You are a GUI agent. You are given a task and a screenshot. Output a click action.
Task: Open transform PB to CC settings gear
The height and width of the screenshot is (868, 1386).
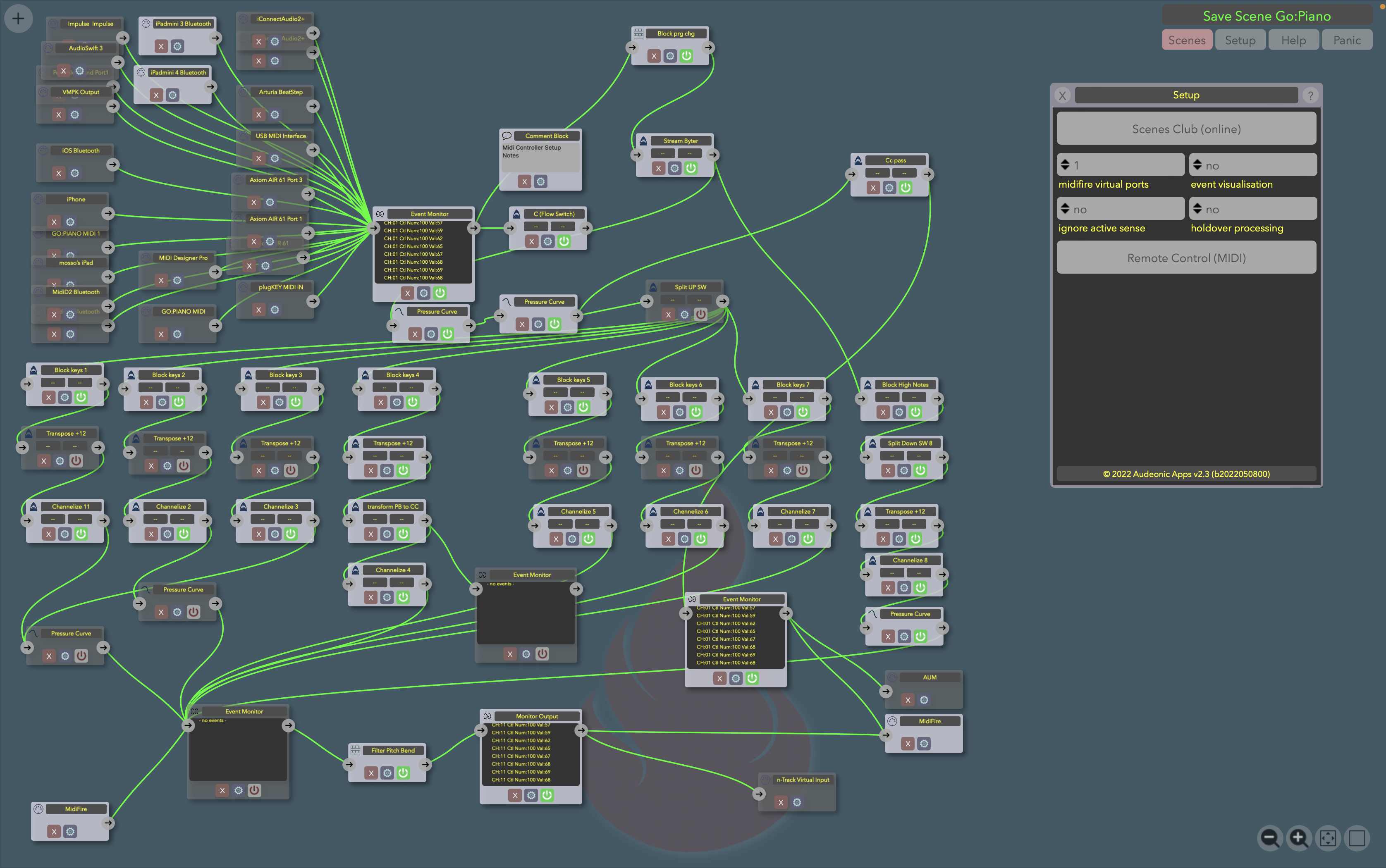(x=387, y=534)
